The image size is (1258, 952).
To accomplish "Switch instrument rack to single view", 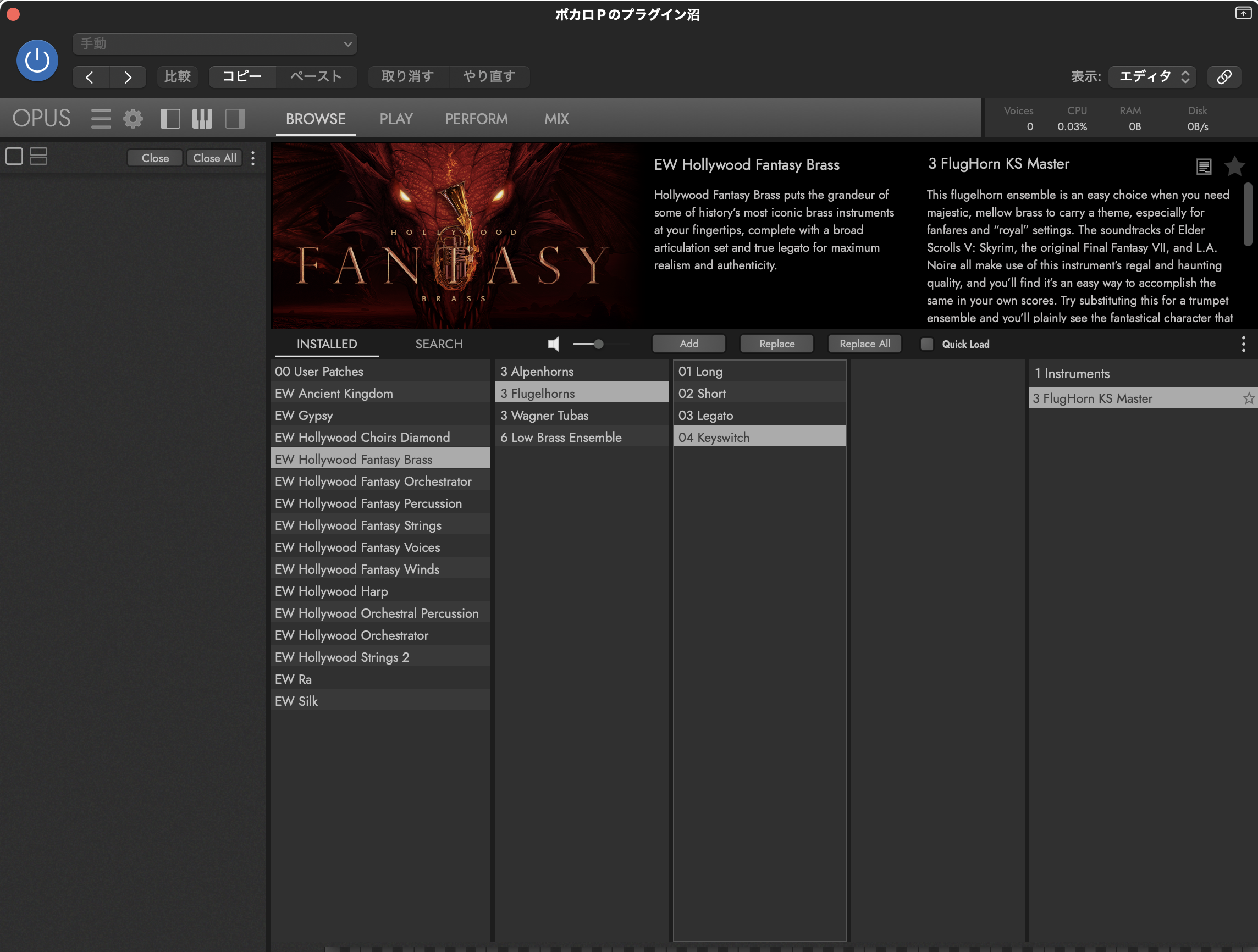I will point(14,156).
